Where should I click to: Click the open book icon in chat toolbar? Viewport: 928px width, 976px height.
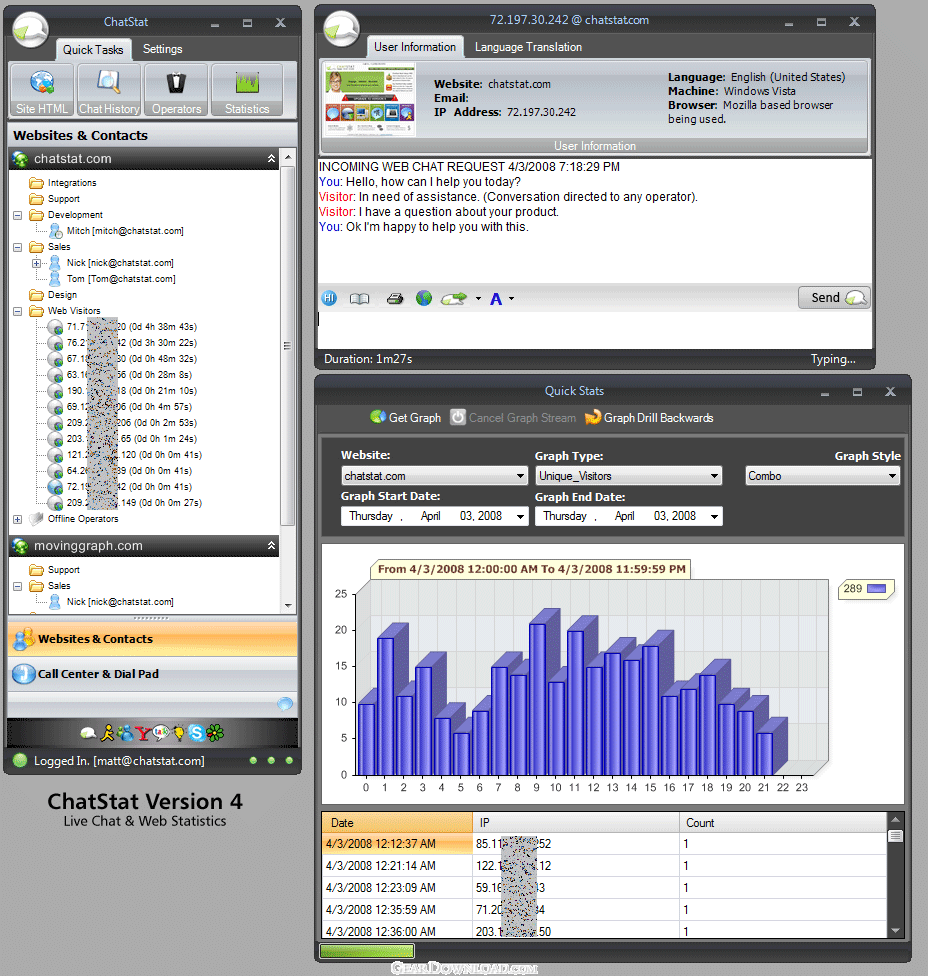point(359,299)
